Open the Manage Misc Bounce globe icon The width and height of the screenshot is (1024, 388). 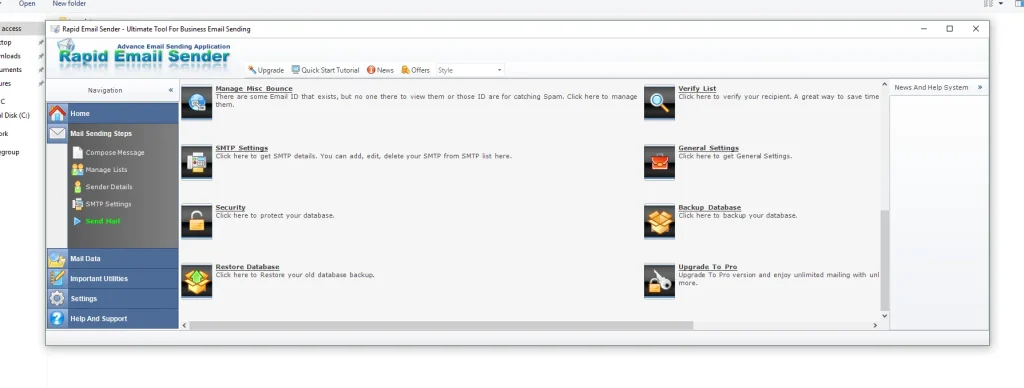click(197, 102)
